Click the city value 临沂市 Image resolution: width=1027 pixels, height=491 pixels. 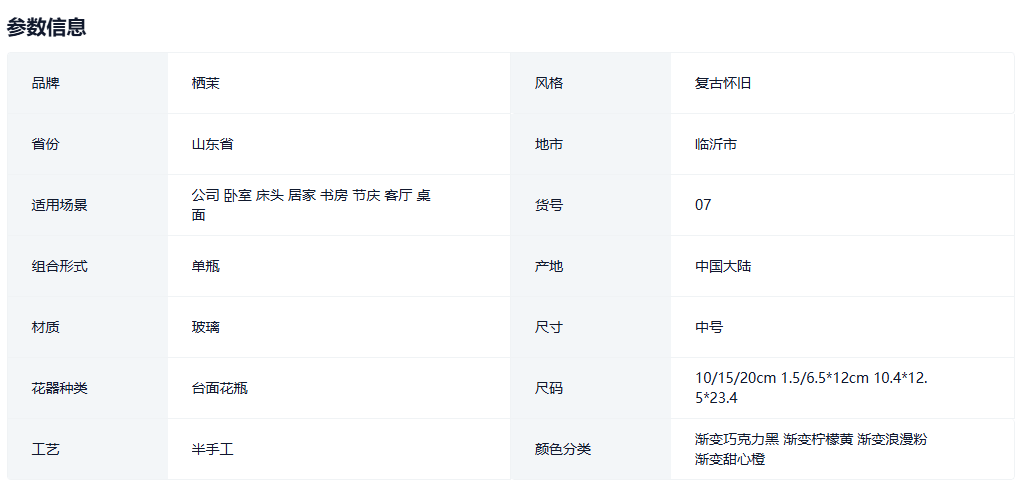(x=716, y=144)
